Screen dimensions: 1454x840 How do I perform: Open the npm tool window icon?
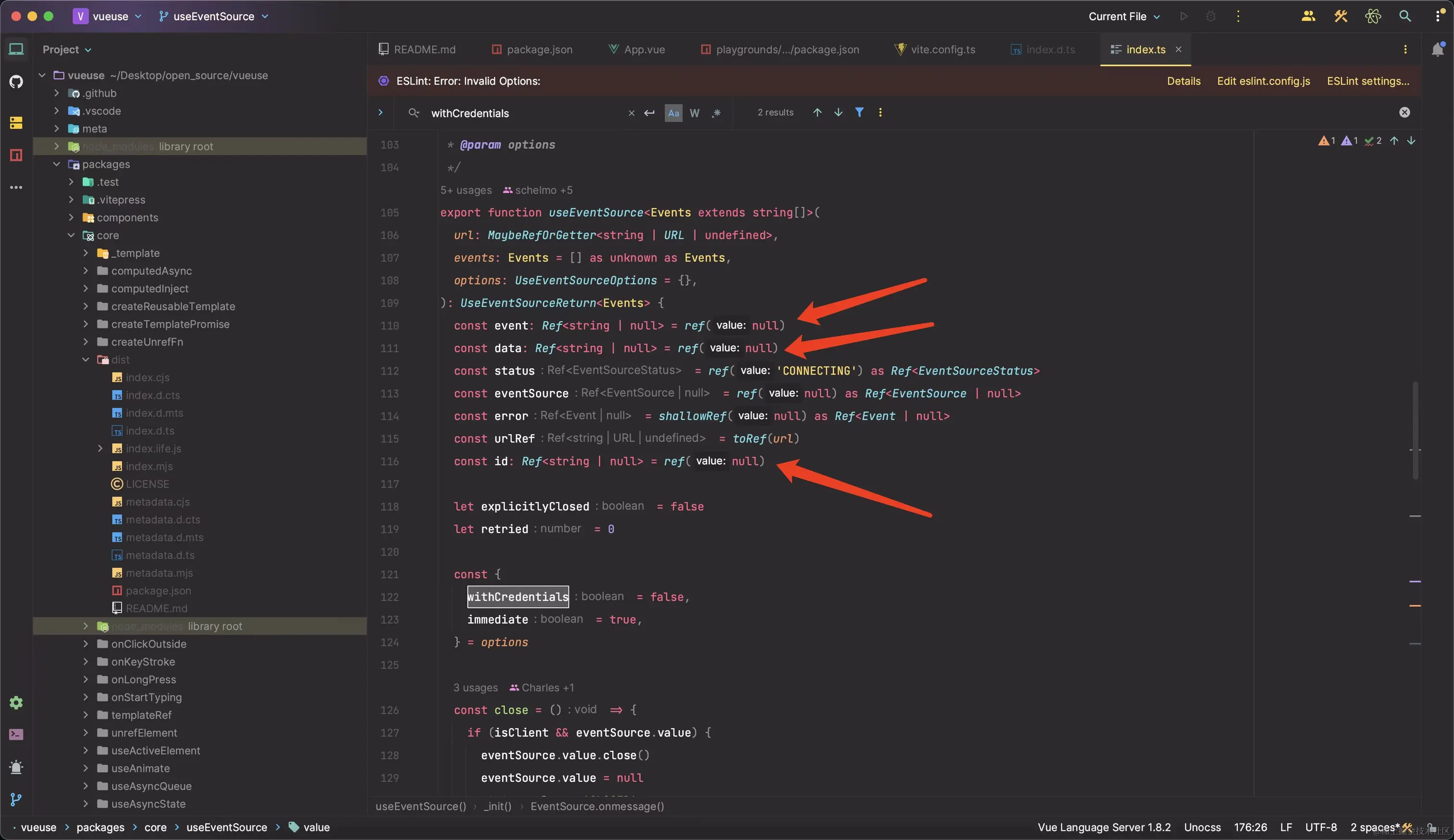[x=16, y=155]
